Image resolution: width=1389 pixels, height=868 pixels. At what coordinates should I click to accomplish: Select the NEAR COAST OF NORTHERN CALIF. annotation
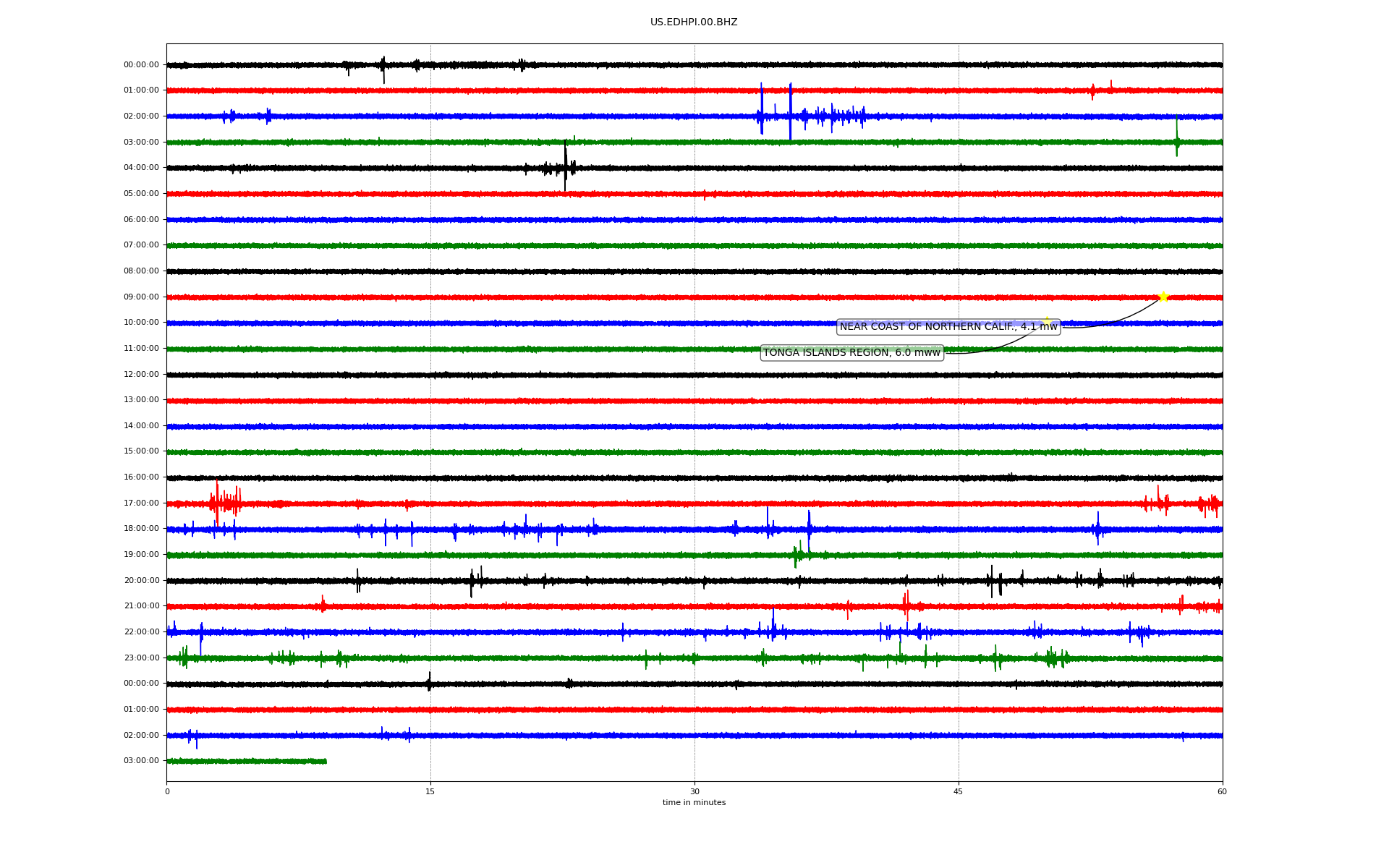pos(948,327)
